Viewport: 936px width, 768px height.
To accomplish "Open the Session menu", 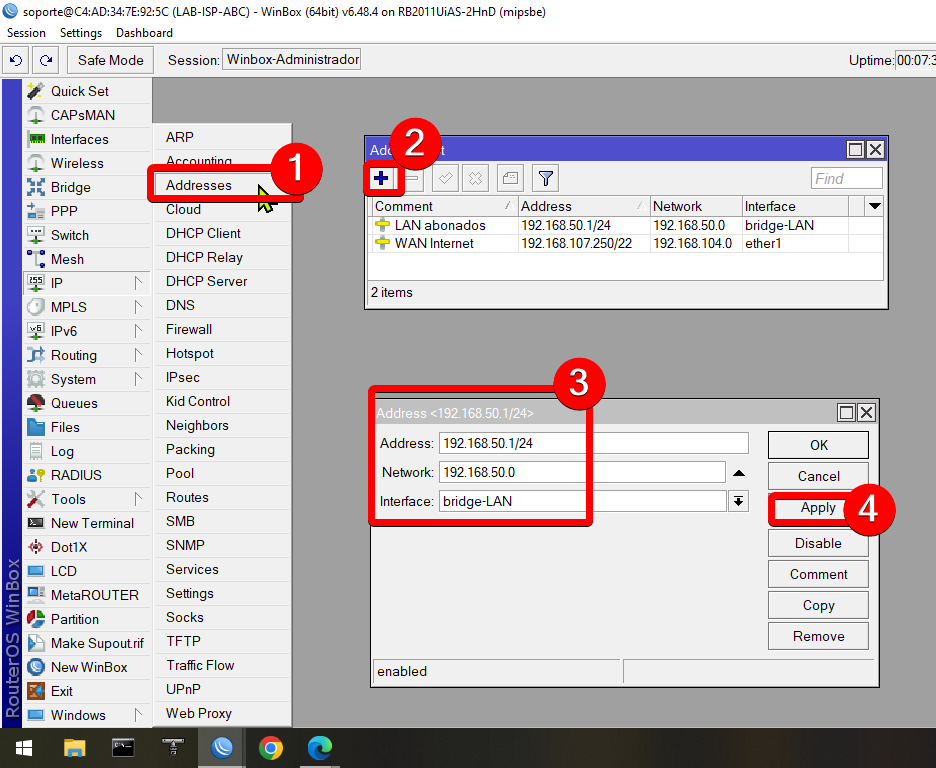I will point(26,32).
